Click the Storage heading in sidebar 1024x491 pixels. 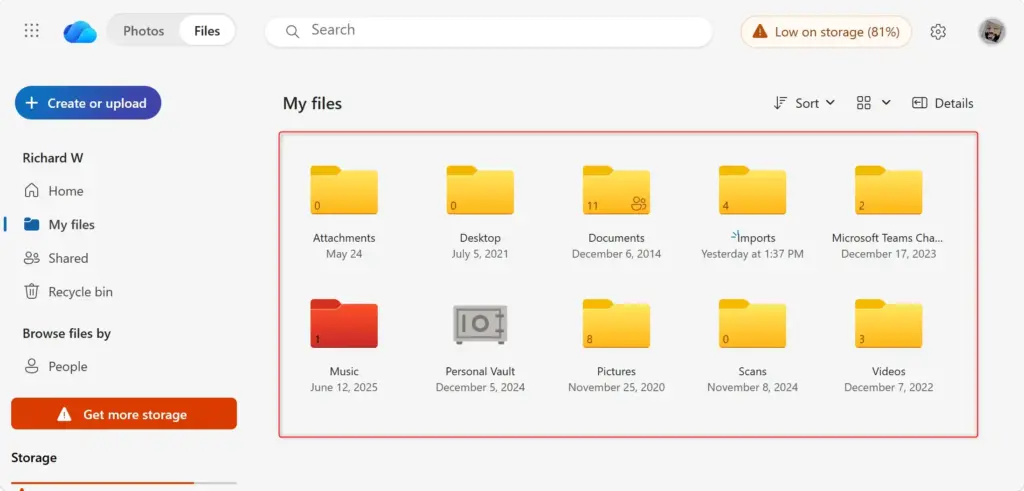pyautogui.click(x=34, y=458)
